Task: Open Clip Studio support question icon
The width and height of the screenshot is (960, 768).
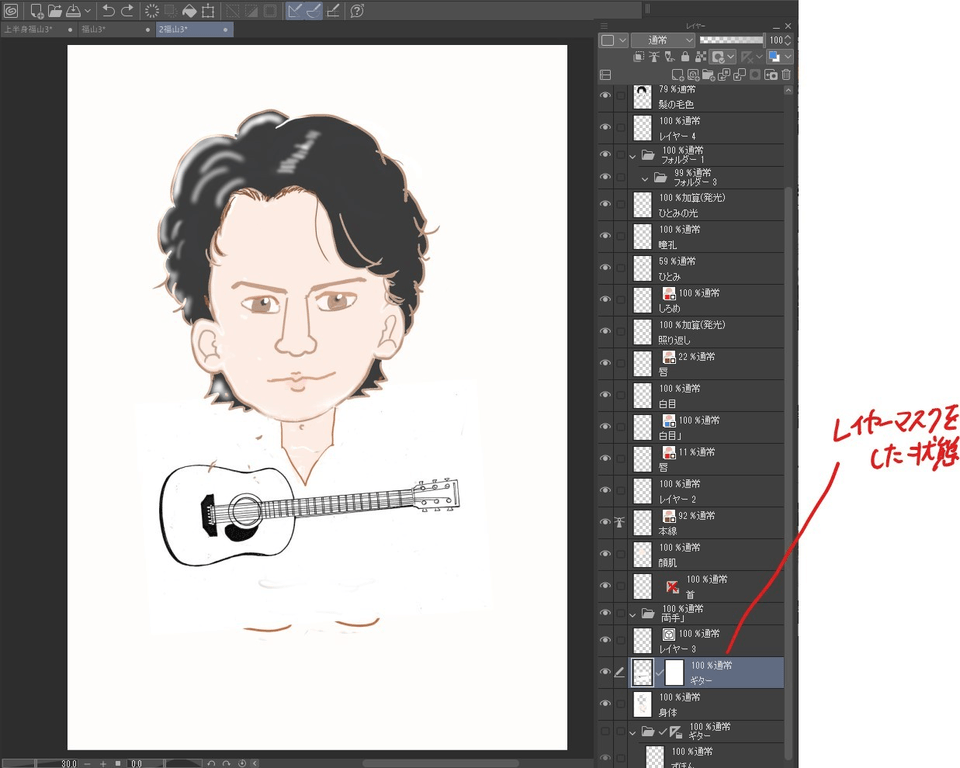Action: click(x=358, y=10)
